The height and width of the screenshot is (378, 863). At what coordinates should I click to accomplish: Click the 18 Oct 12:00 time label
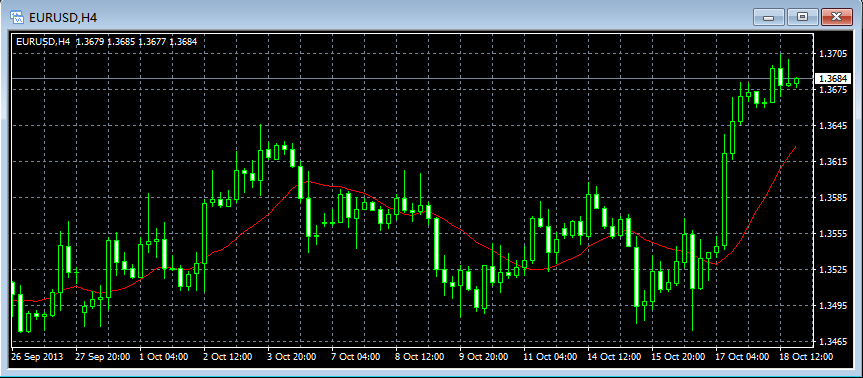click(x=807, y=357)
